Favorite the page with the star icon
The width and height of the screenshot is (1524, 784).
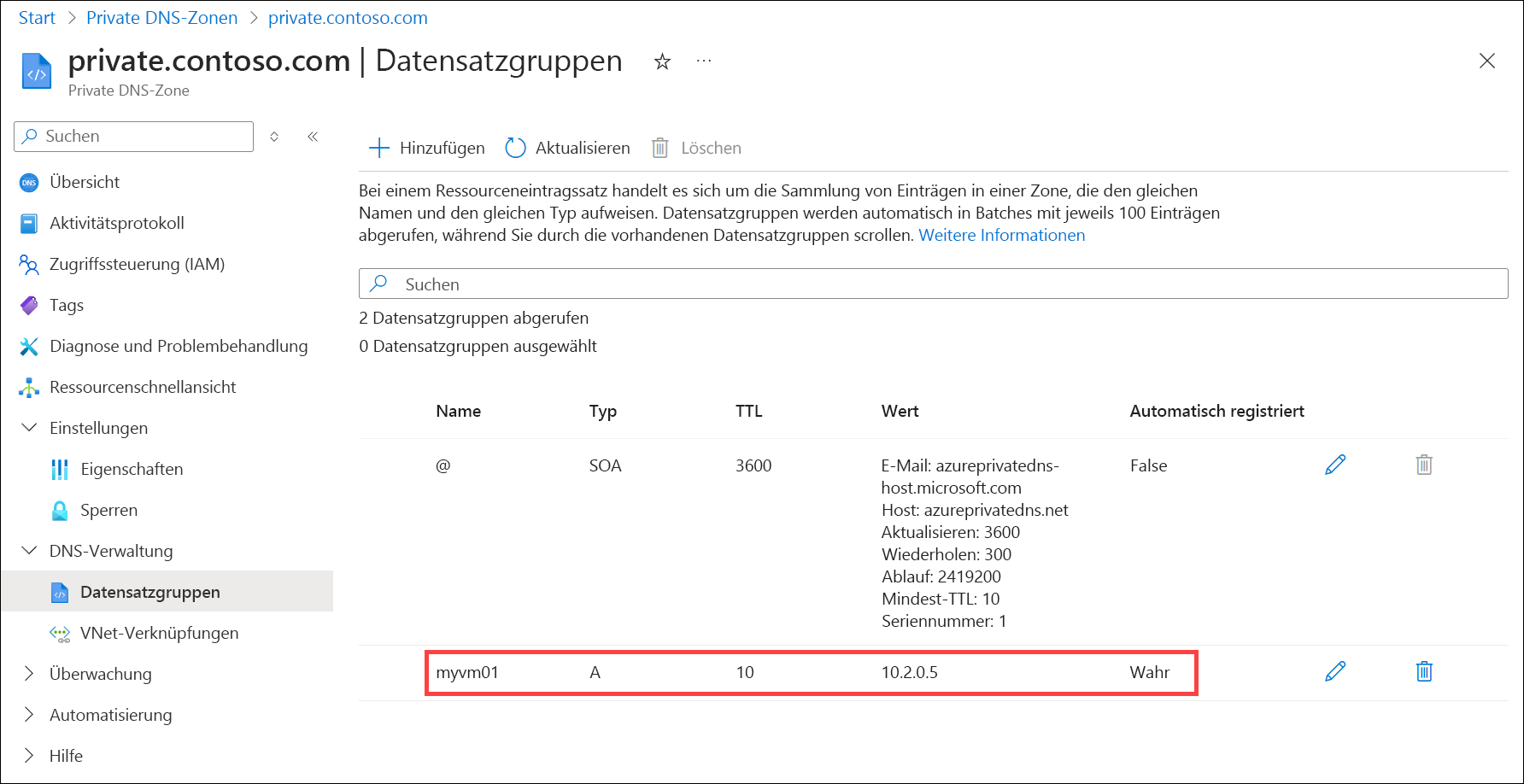click(x=662, y=61)
